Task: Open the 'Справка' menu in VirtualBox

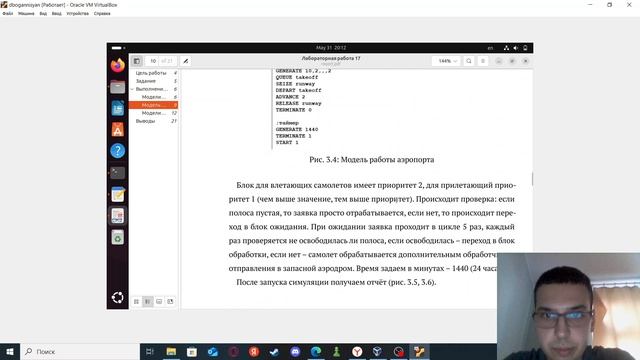Action: pos(102,13)
